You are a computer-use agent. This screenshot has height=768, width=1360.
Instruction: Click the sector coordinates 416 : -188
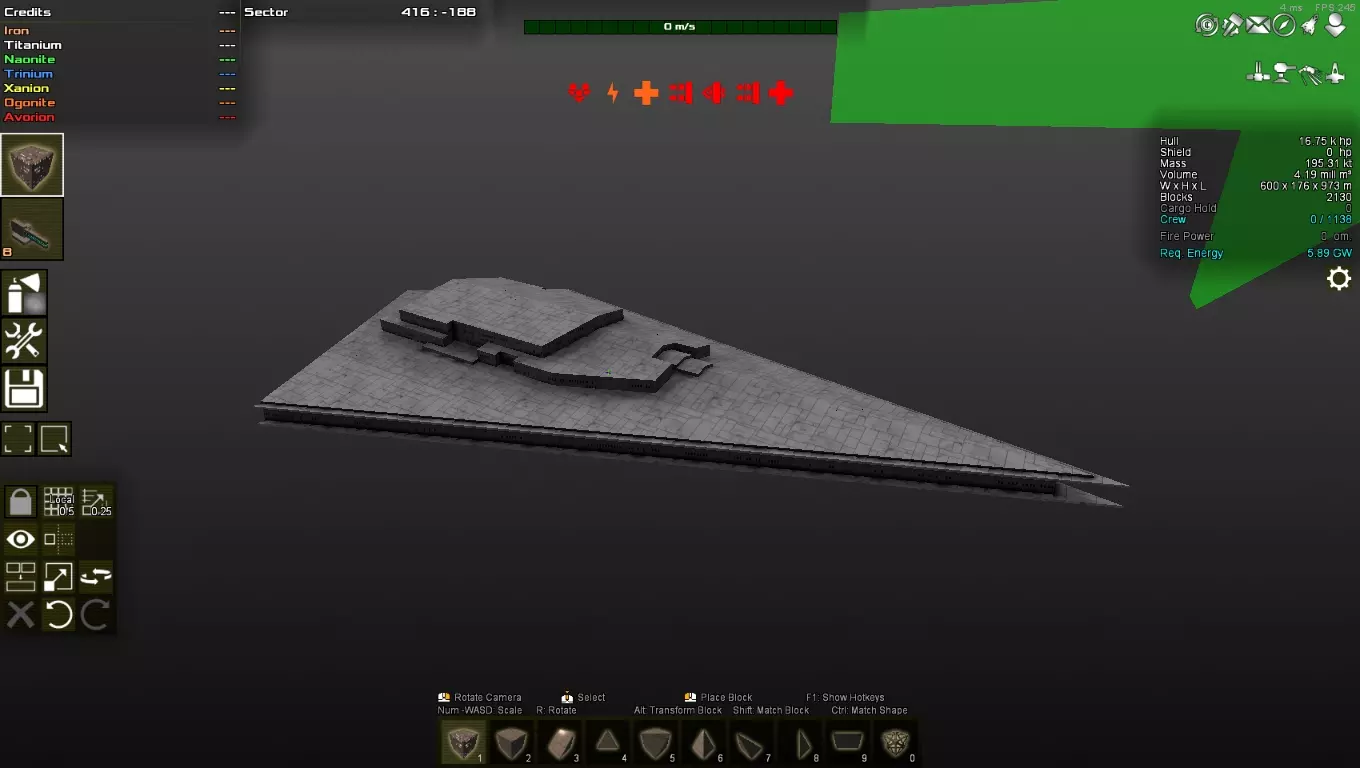438,12
